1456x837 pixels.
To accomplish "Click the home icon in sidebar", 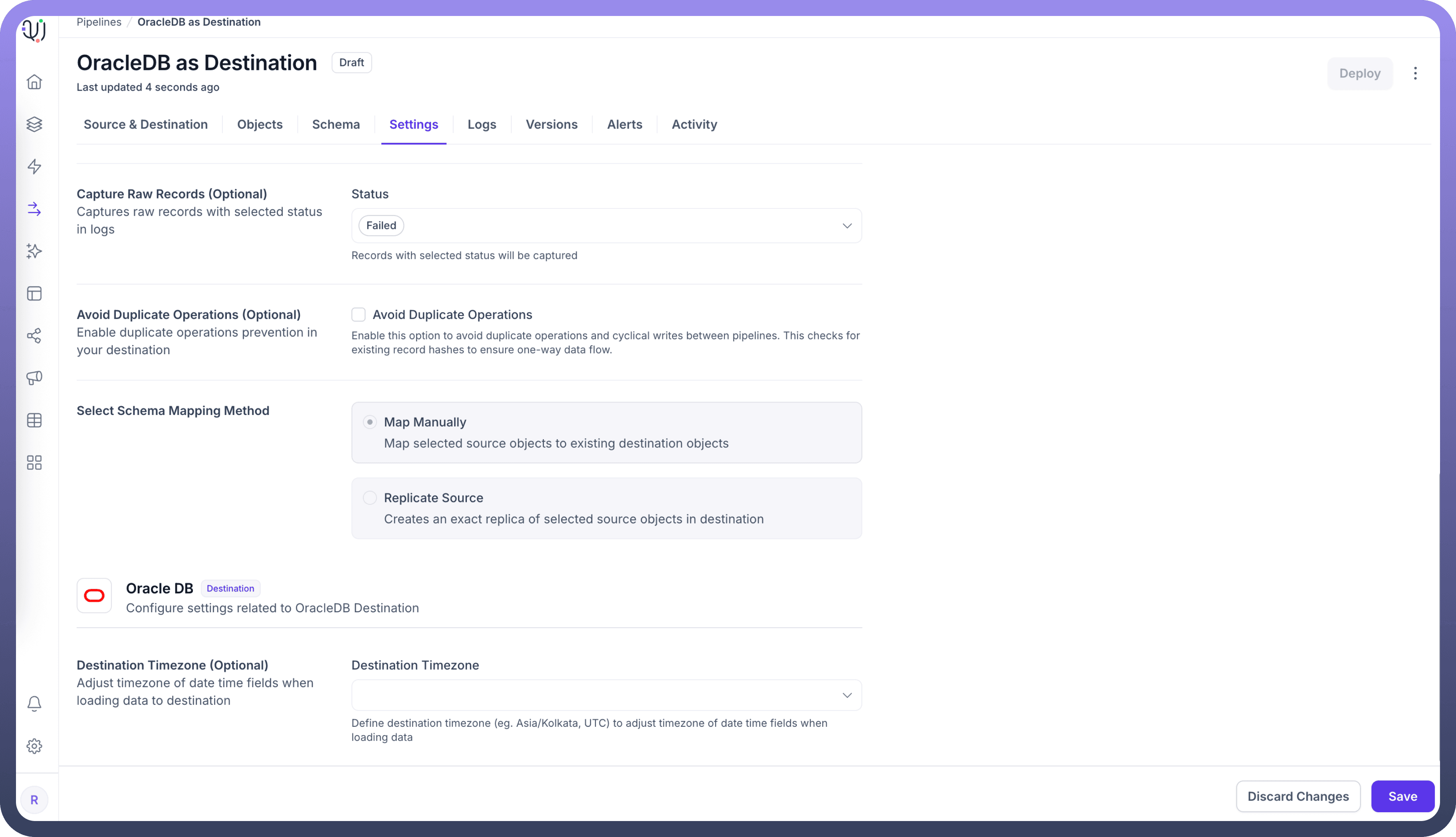I will coord(34,81).
